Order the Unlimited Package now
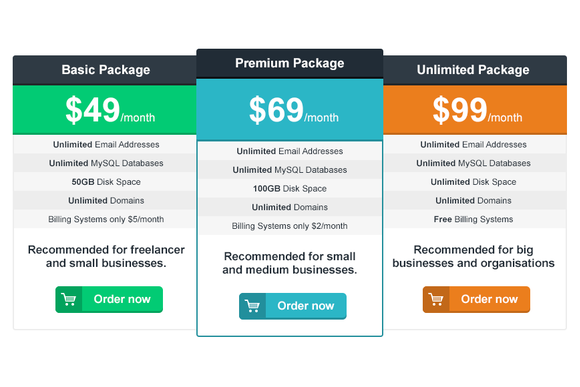Screen dimensions: 580x387 coord(476,299)
